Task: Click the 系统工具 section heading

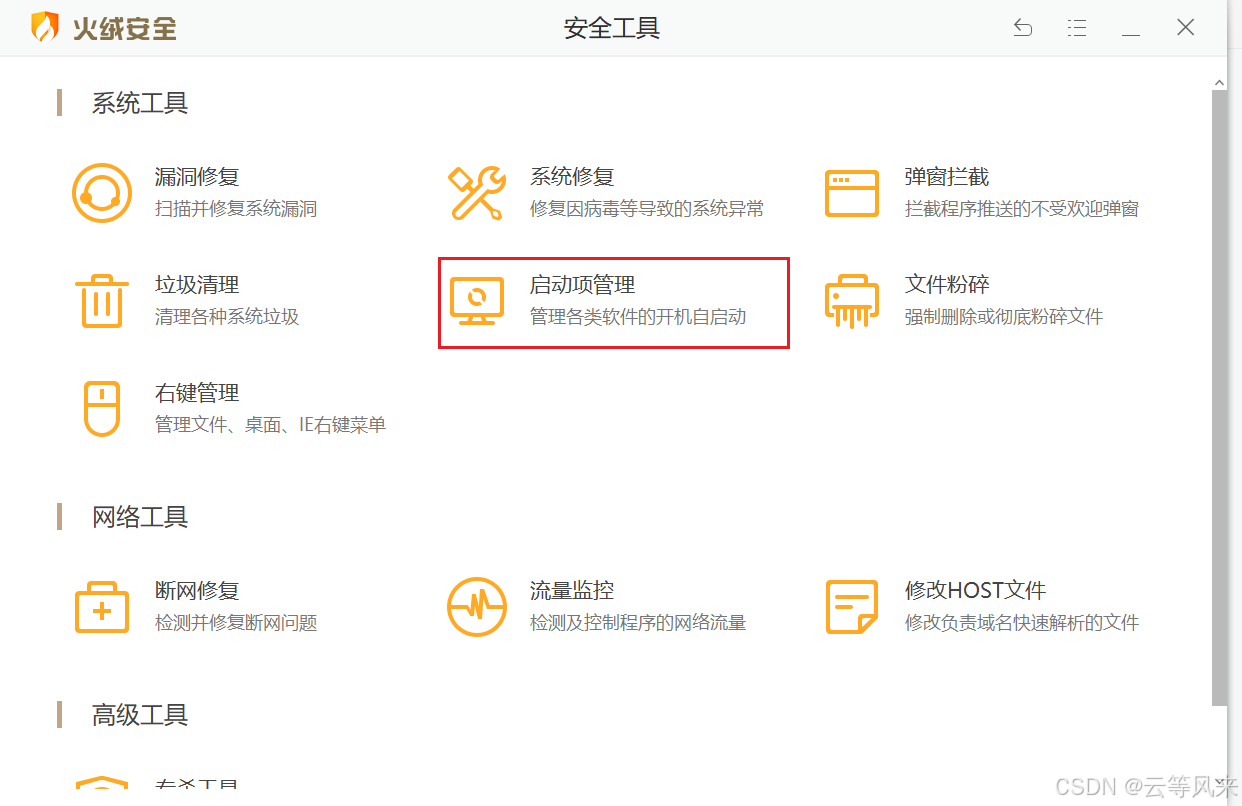Action: click(x=140, y=103)
